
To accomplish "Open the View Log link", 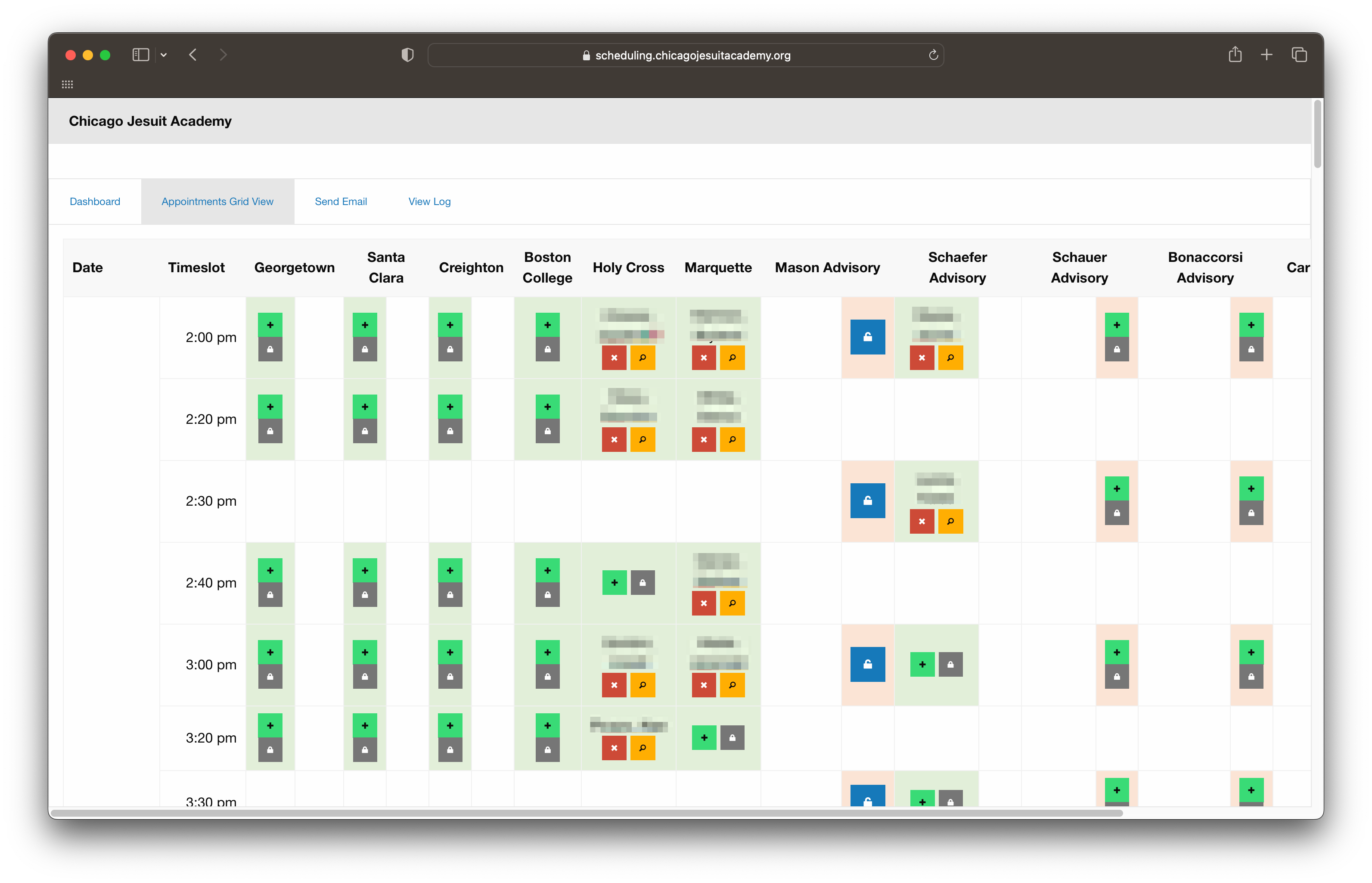I will 429,202.
